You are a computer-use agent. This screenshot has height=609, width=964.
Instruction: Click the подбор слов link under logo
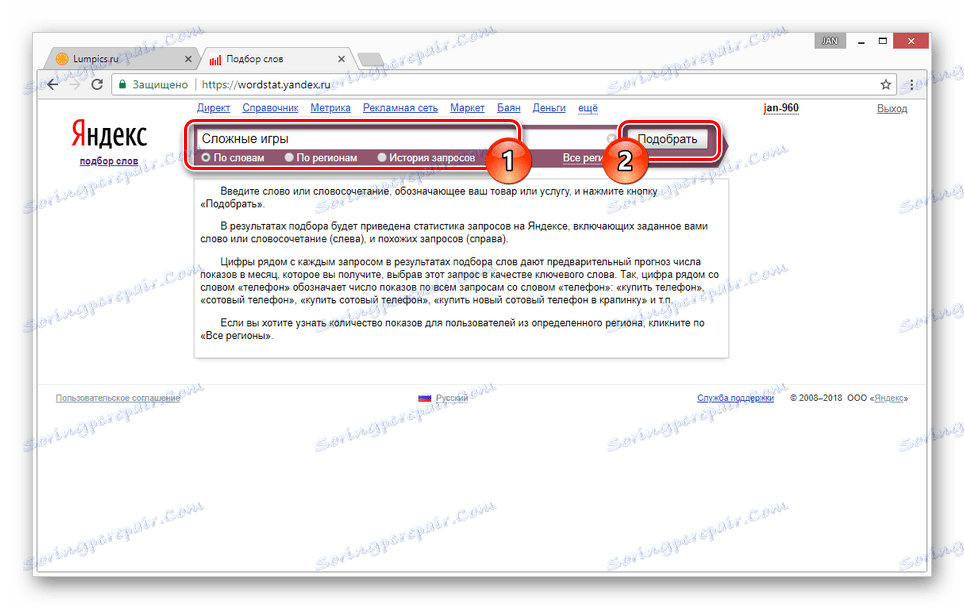pyautogui.click(x=109, y=161)
